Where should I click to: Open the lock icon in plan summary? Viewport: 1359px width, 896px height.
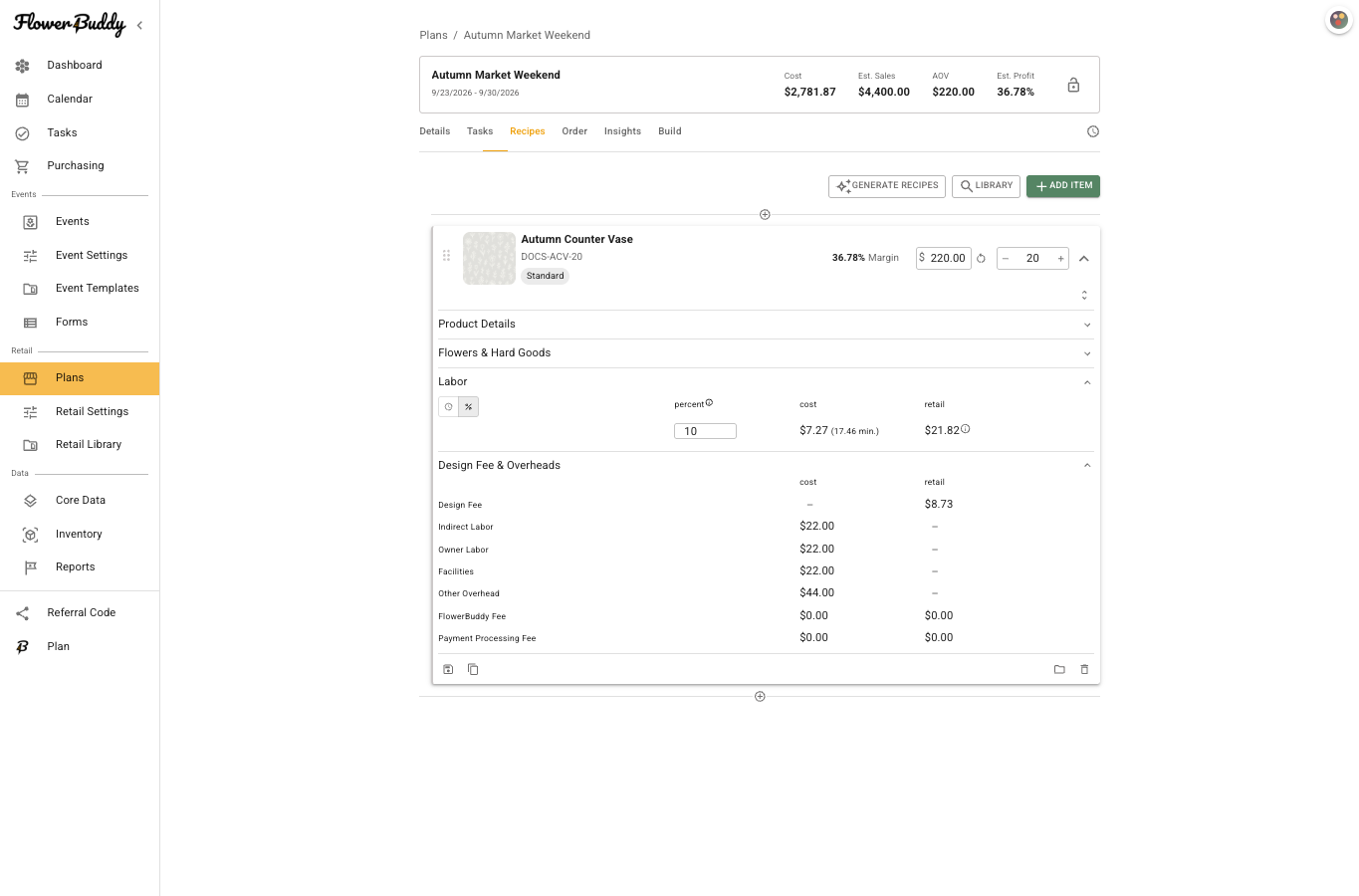pos(1073,85)
